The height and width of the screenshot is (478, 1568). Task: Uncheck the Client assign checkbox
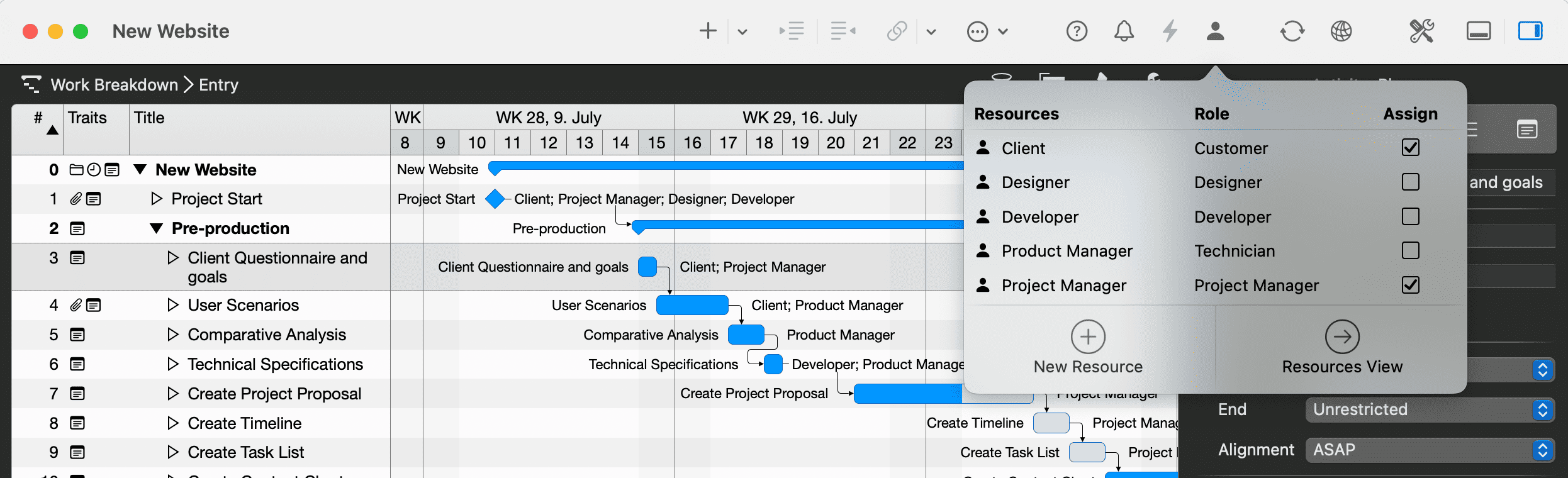(x=1410, y=148)
